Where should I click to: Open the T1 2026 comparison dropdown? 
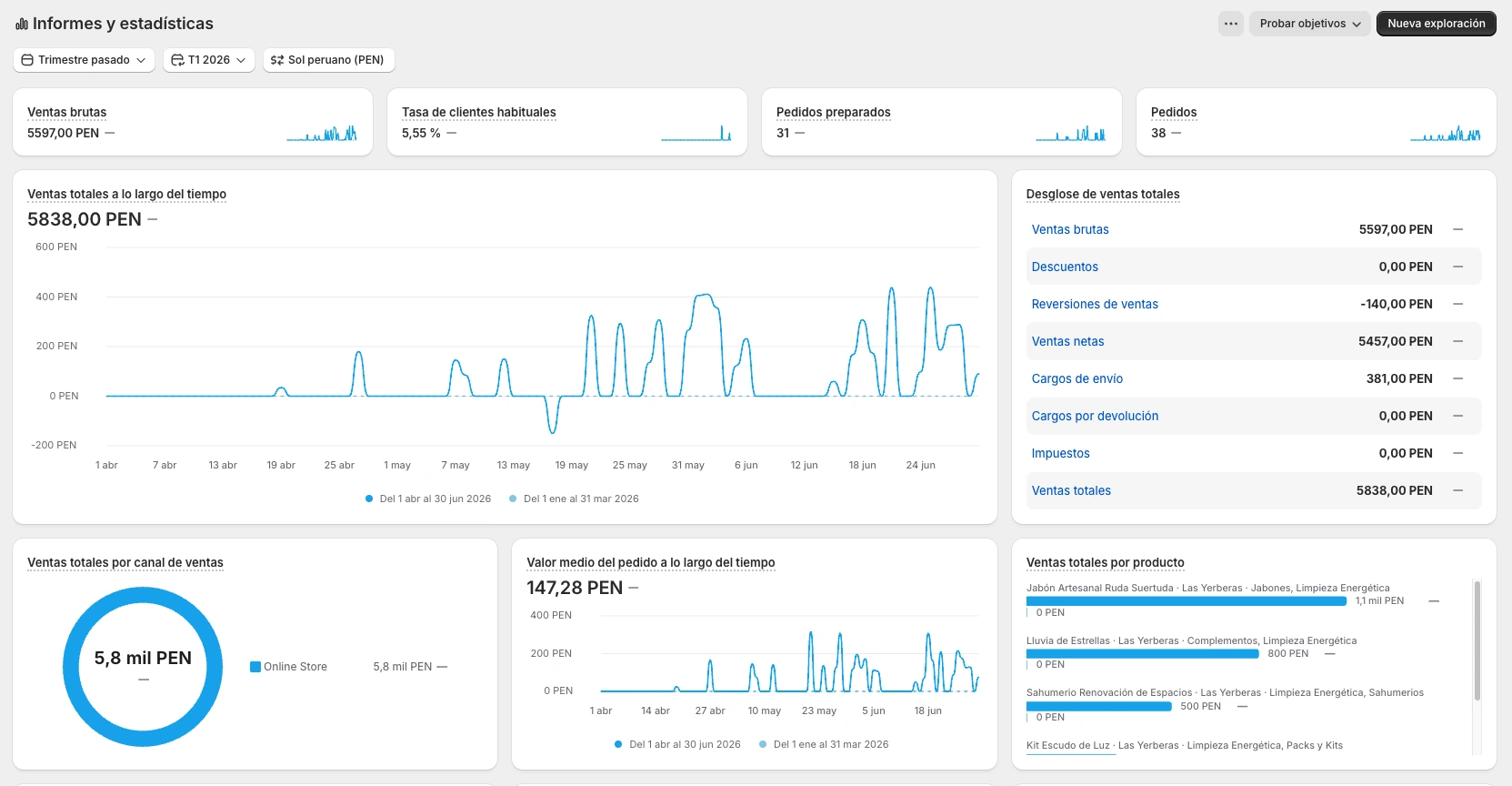[x=209, y=60]
